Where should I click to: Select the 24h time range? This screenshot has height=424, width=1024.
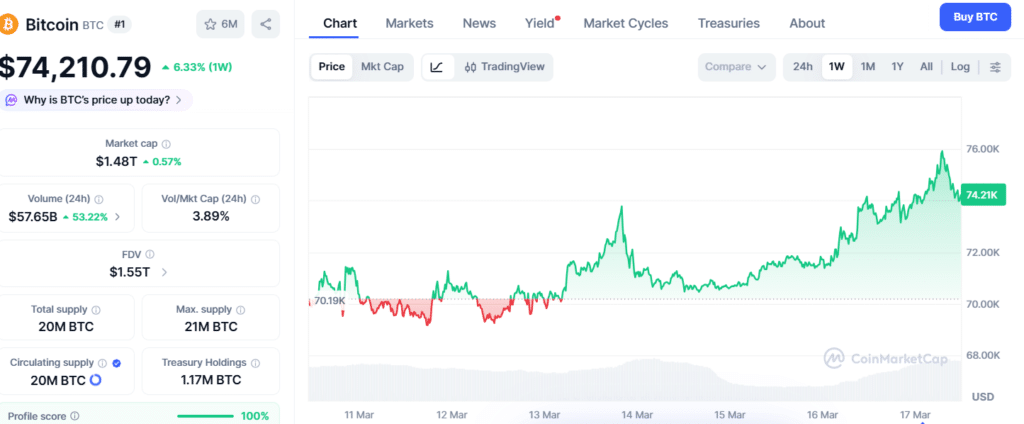pyautogui.click(x=803, y=67)
